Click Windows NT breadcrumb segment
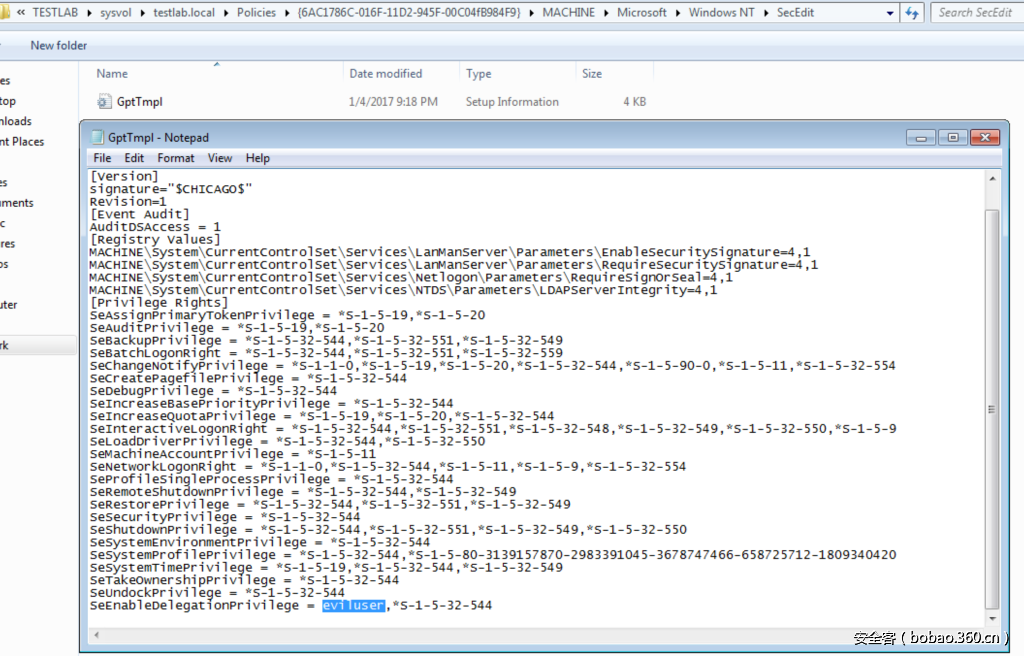Image resolution: width=1024 pixels, height=656 pixels. (x=722, y=12)
